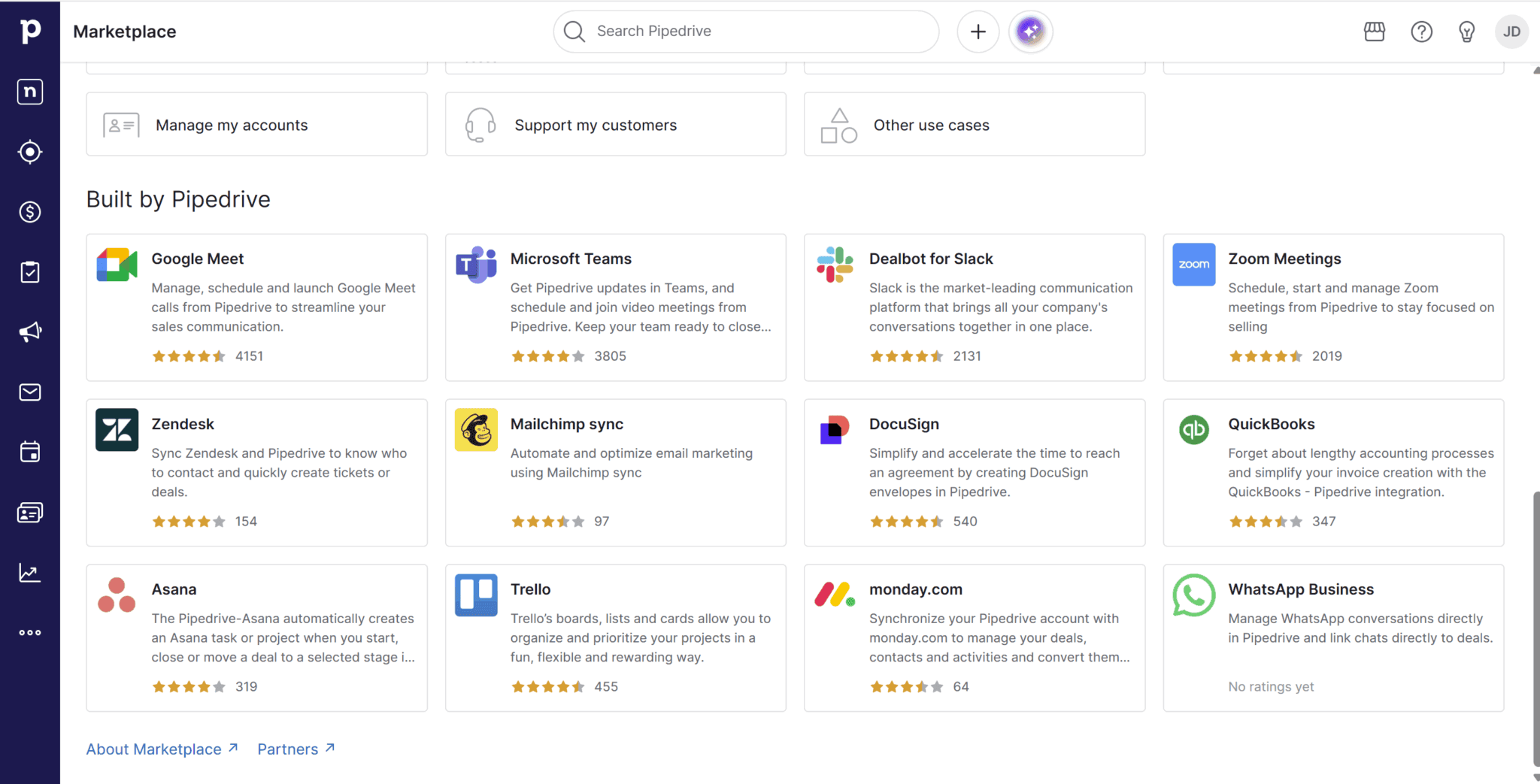Click DocuSign's 540 ratings count
The width and height of the screenshot is (1540, 784).
[965, 522]
